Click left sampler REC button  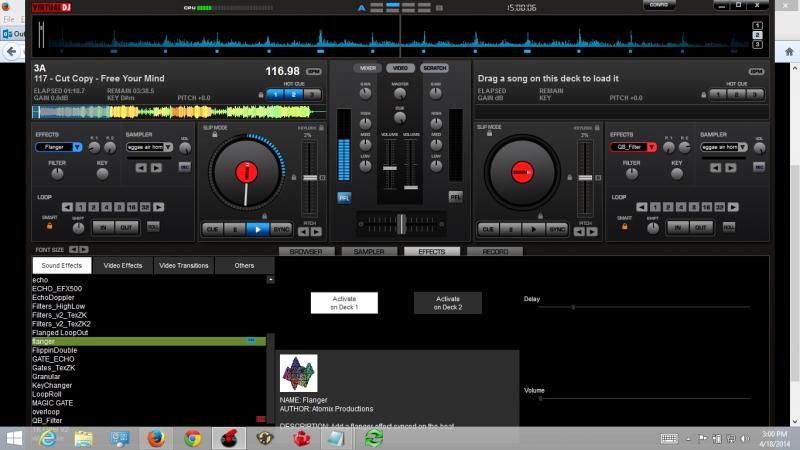pos(185,167)
